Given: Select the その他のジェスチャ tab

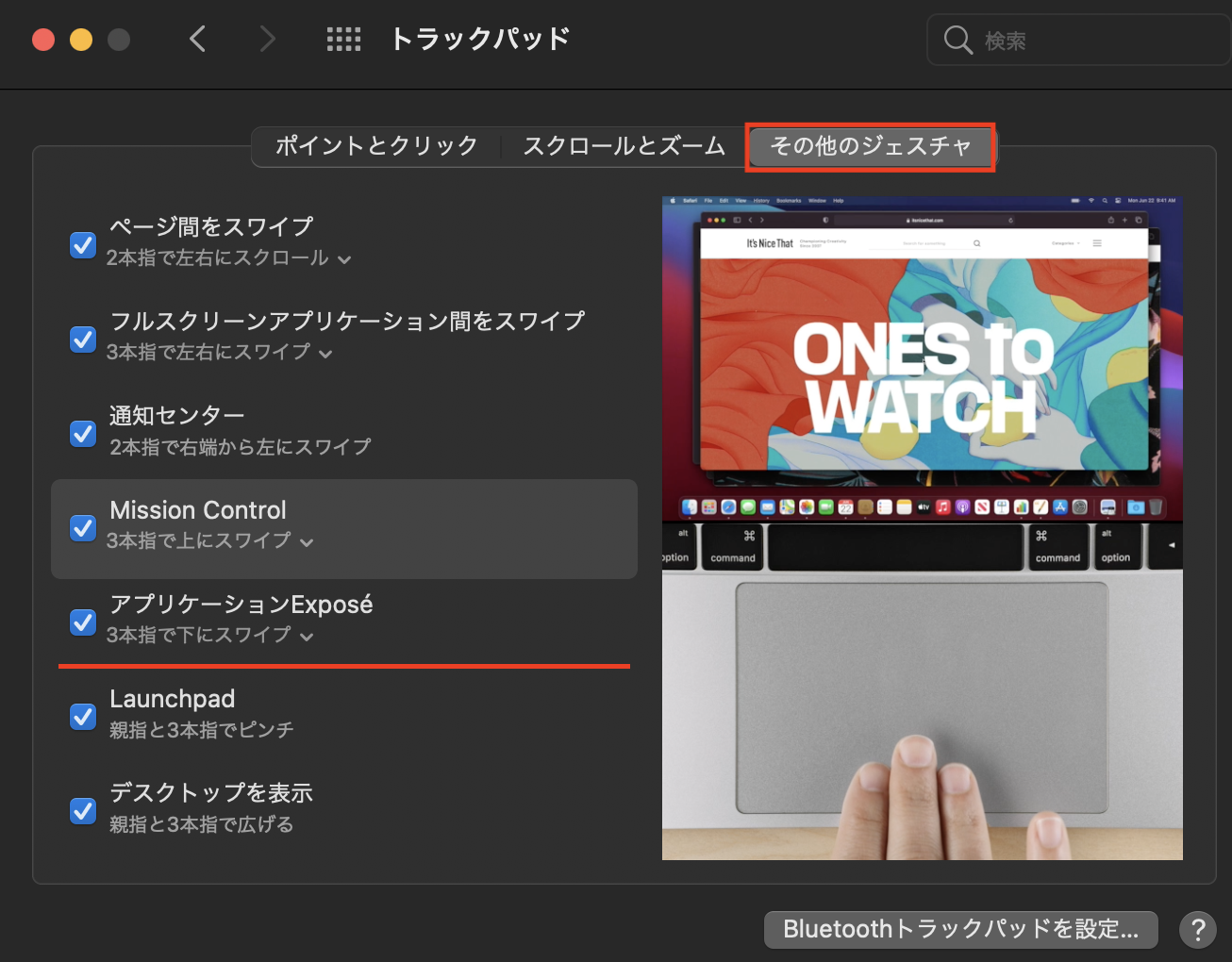Looking at the screenshot, I should pos(871,146).
